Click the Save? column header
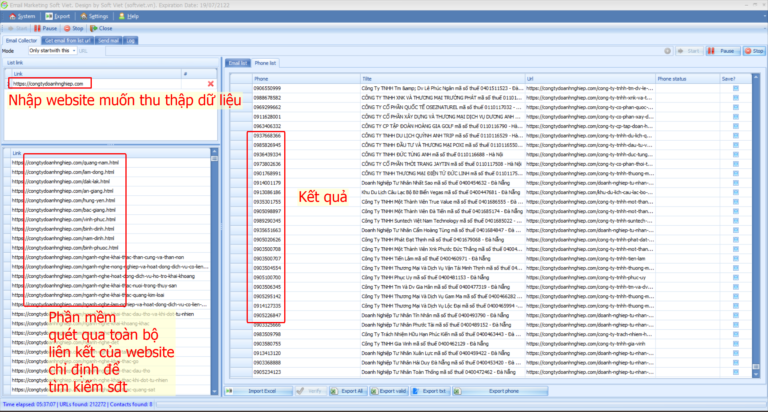Viewport: 768px width, 412px height. [x=735, y=78]
